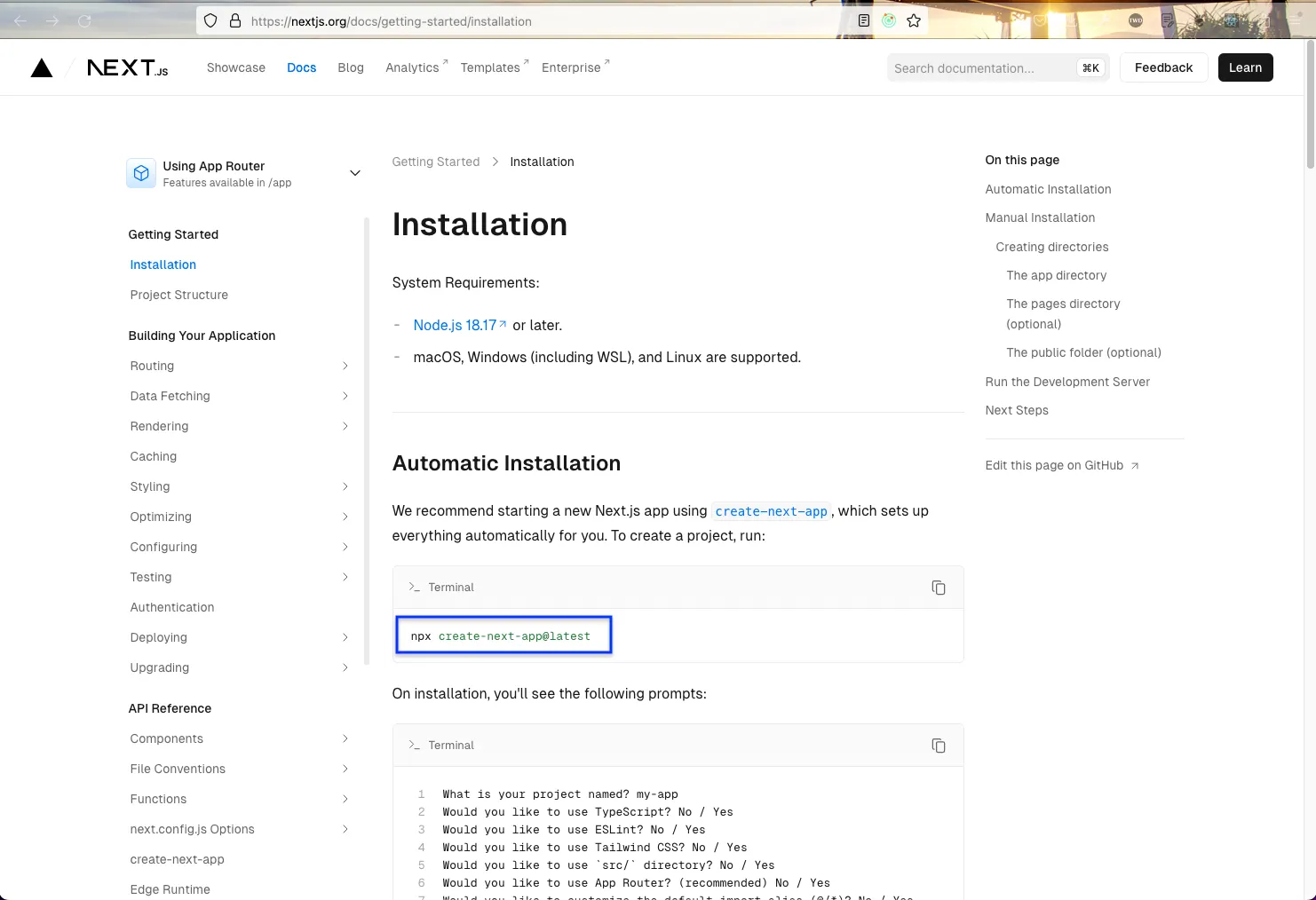
Task: Open Showcase in top navigation
Action: pyautogui.click(x=236, y=67)
